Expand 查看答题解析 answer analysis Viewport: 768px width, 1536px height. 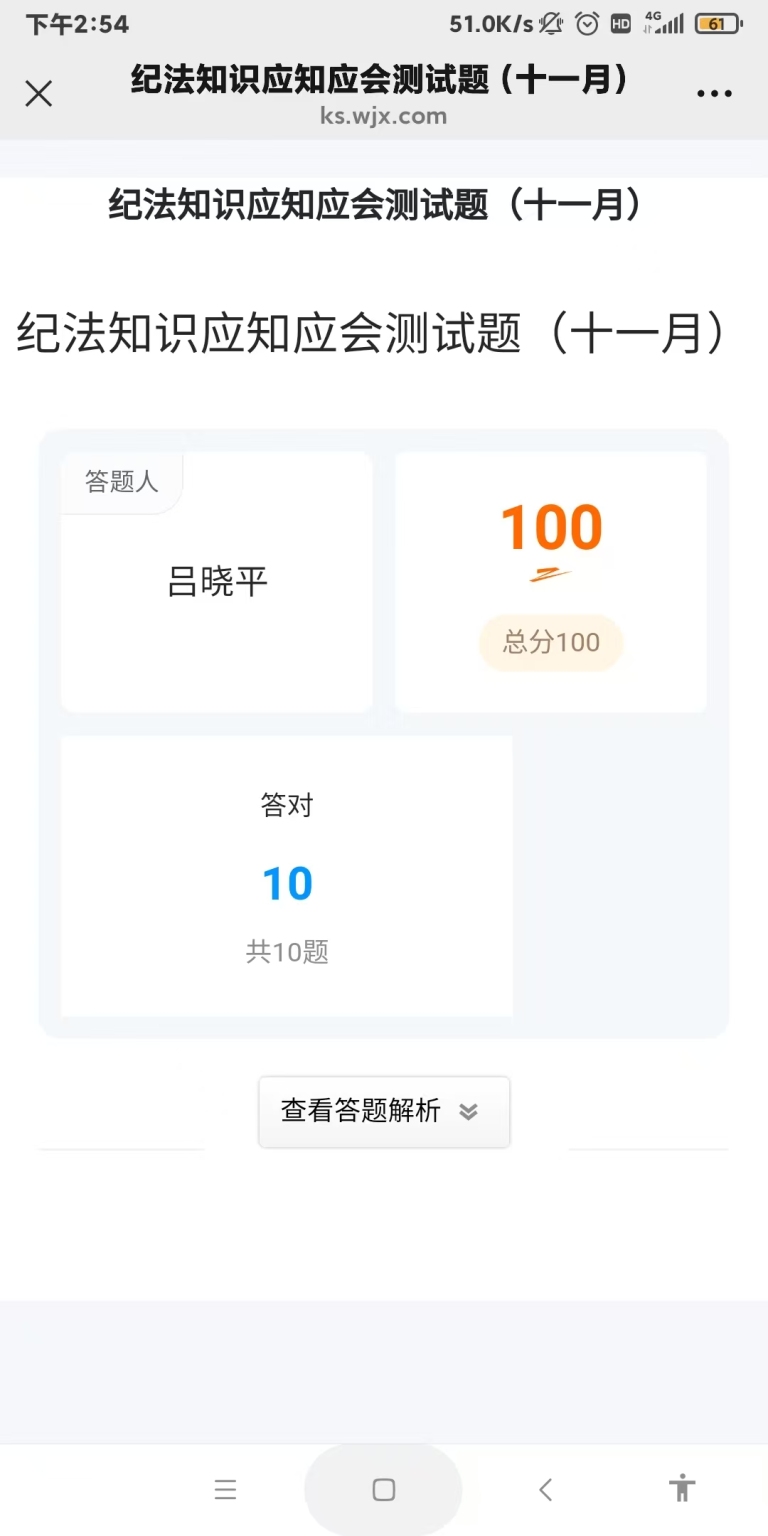point(361,1111)
